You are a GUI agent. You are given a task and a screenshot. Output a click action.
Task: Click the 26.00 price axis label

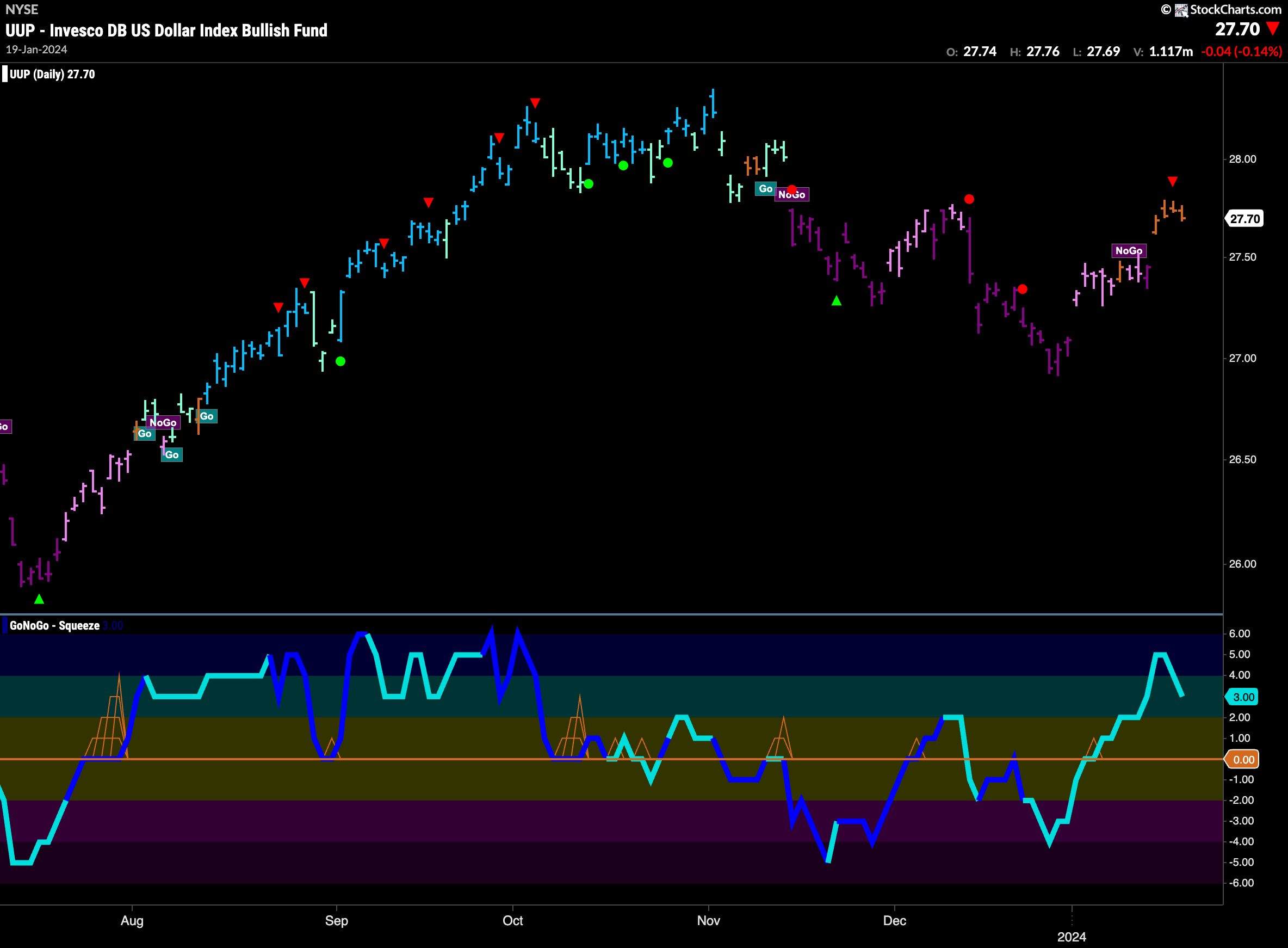click(1242, 563)
